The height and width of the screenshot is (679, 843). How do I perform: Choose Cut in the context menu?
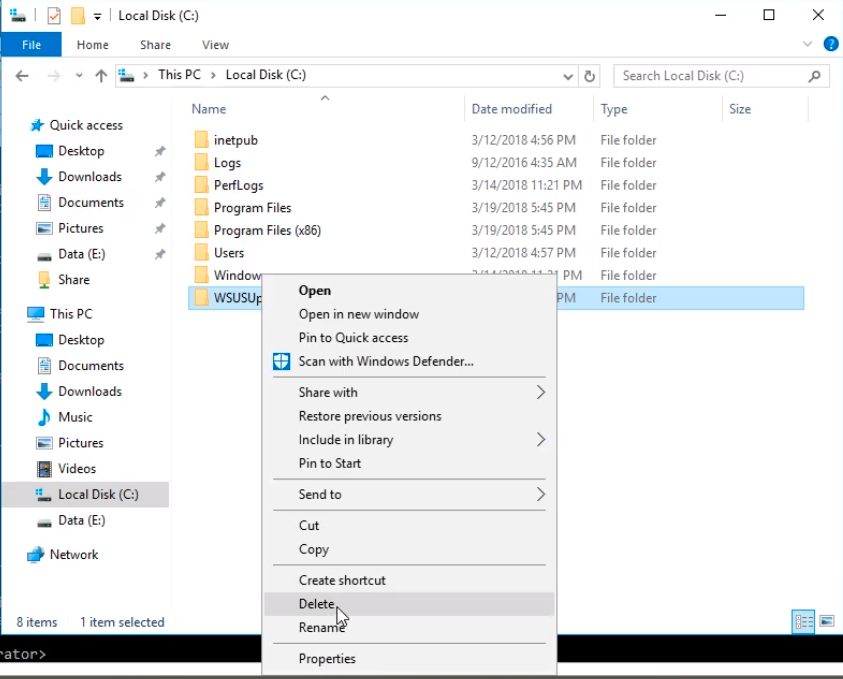click(409, 526)
